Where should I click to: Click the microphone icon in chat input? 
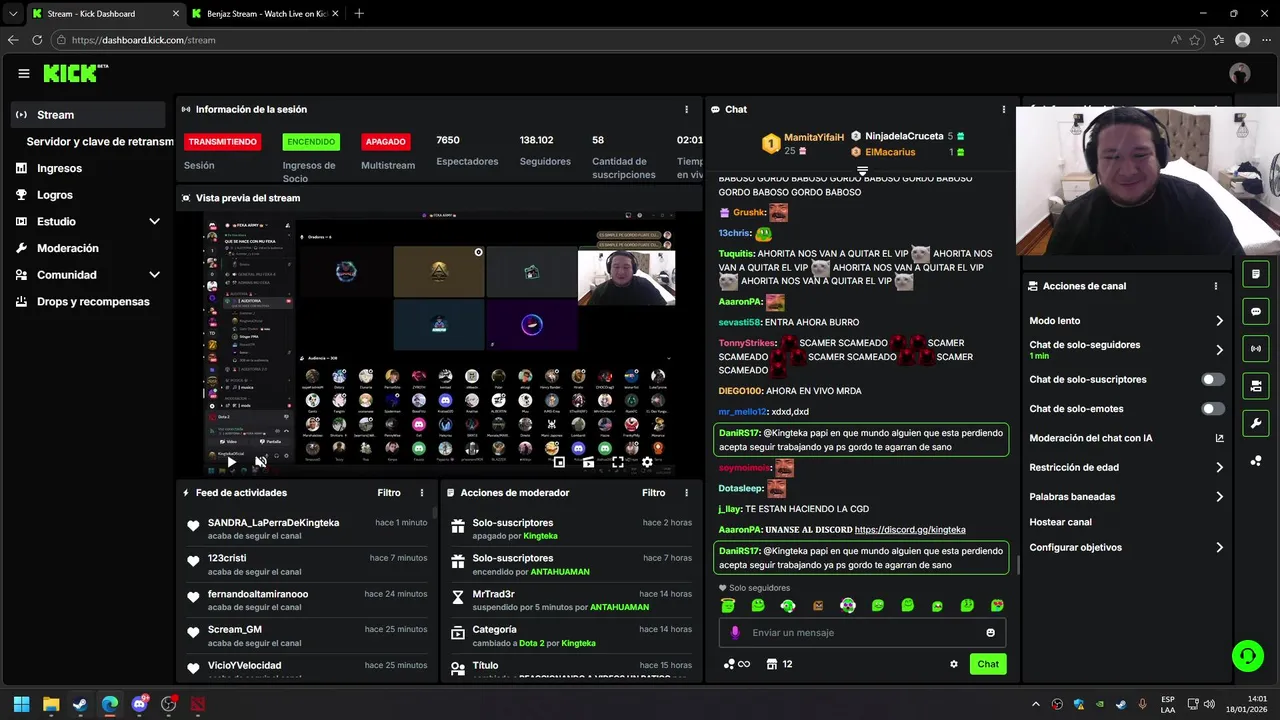tap(735, 632)
